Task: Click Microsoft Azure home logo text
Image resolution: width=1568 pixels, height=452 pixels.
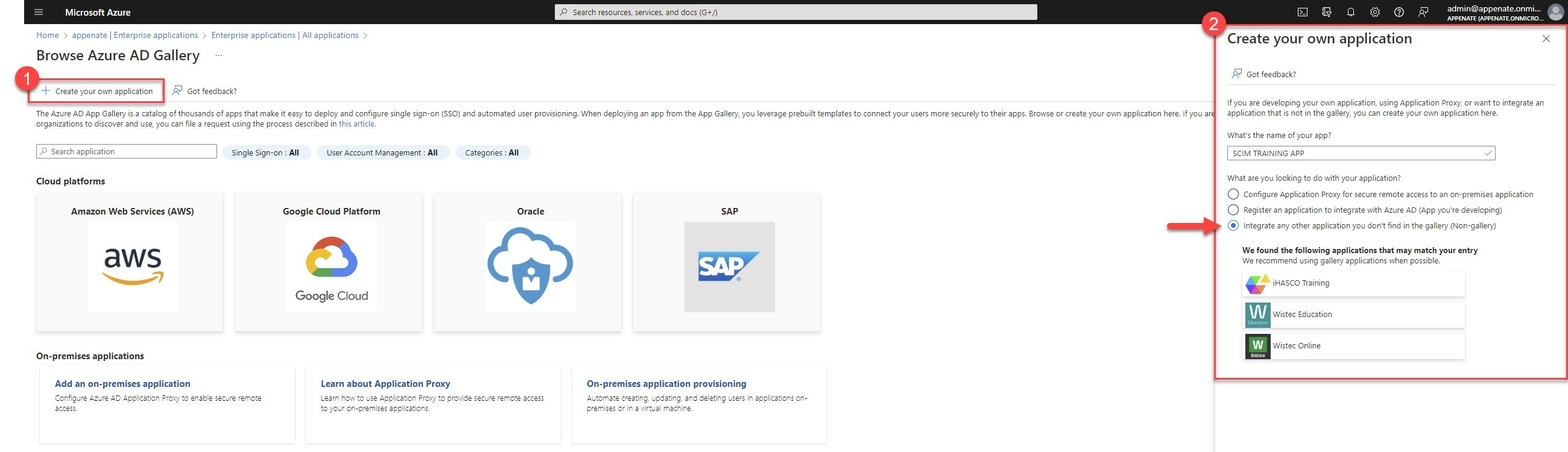Action: pyautogui.click(x=97, y=12)
